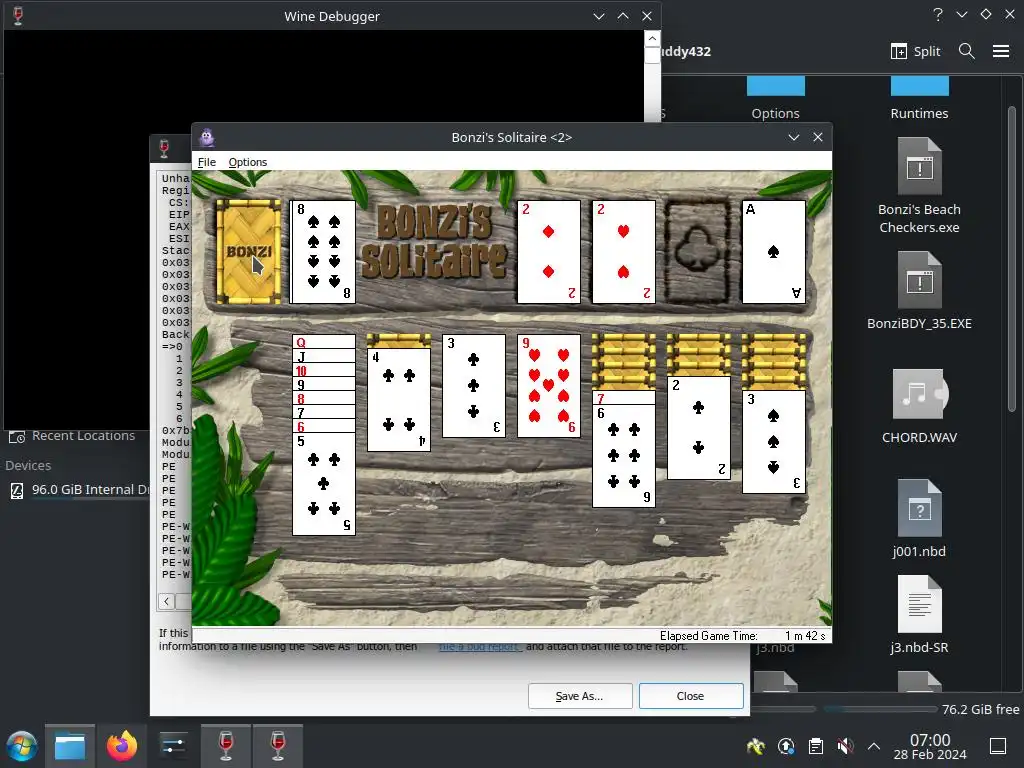The width and height of the screenshot is (1024, 768).
Task: Open system updates tray icon
Action: point(786,746)
